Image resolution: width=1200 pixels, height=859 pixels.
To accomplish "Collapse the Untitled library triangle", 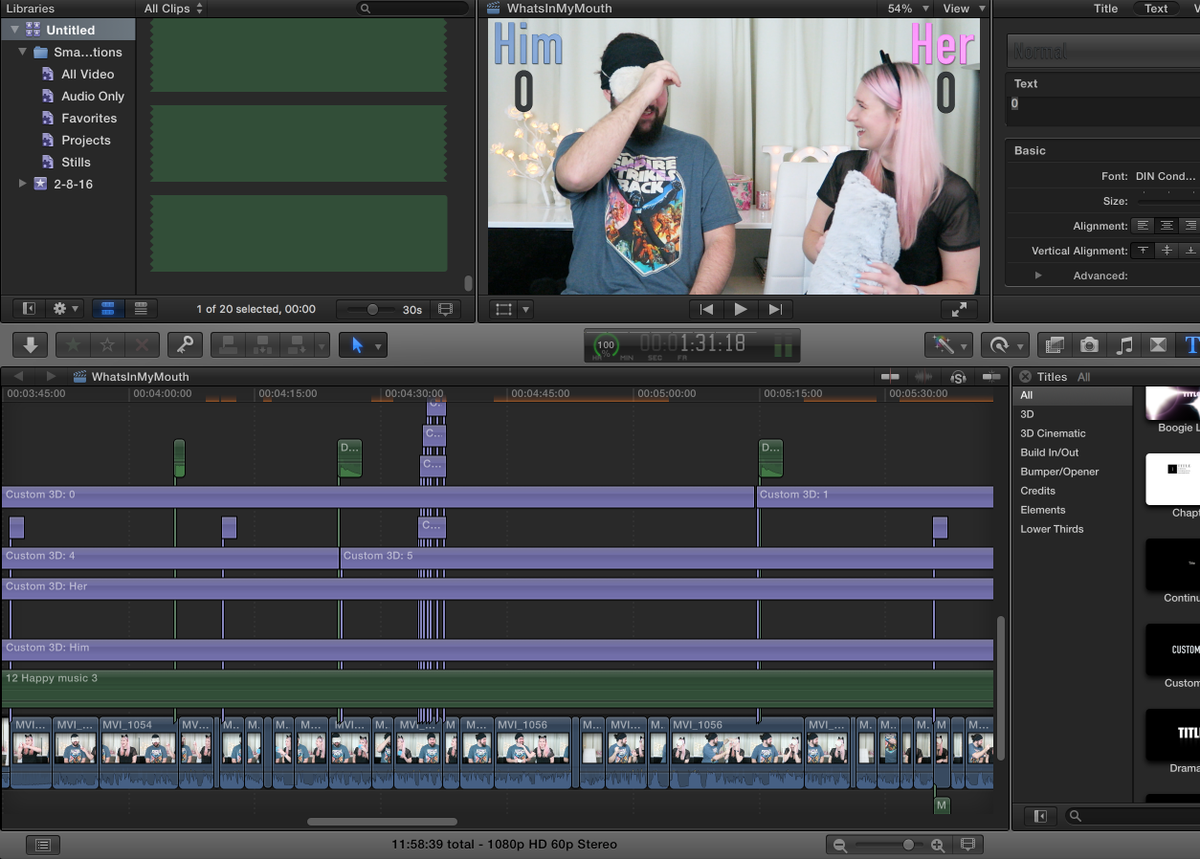I will 15,30.
